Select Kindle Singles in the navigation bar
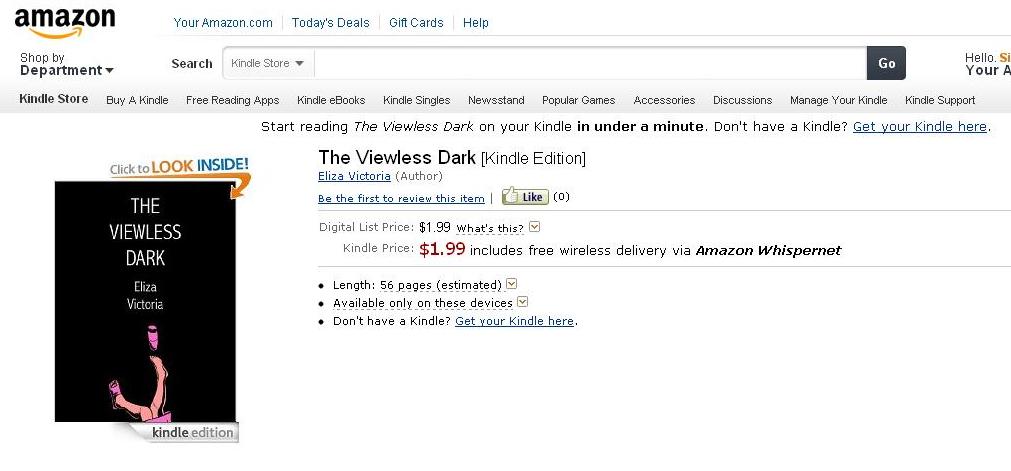The width and height of the screenshot is (1011, 471). (416, 100)
